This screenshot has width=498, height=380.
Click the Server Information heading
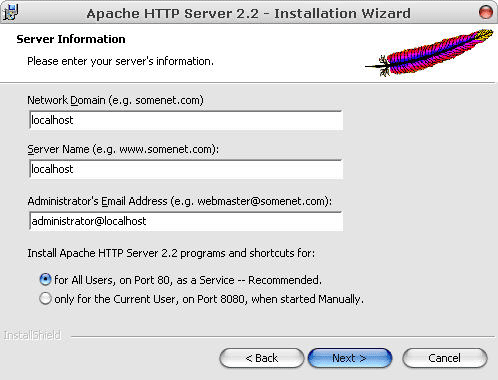pyautogui.click(x=71, y=39)
